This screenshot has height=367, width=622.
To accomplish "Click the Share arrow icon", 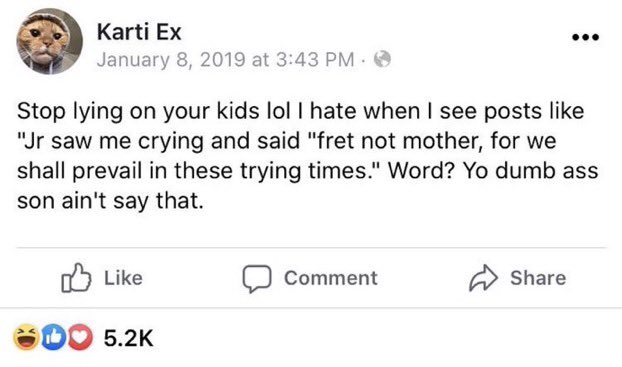I will (483, 278).
